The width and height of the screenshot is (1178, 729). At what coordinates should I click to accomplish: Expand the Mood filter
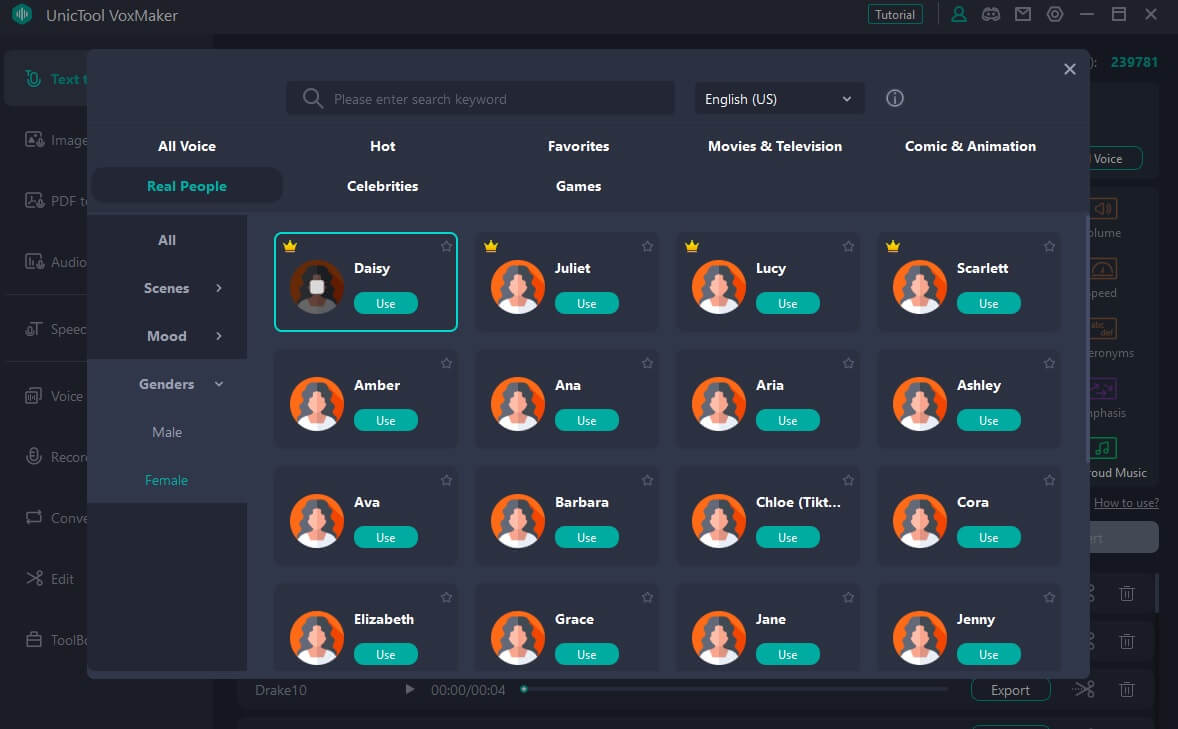(219, 336)
